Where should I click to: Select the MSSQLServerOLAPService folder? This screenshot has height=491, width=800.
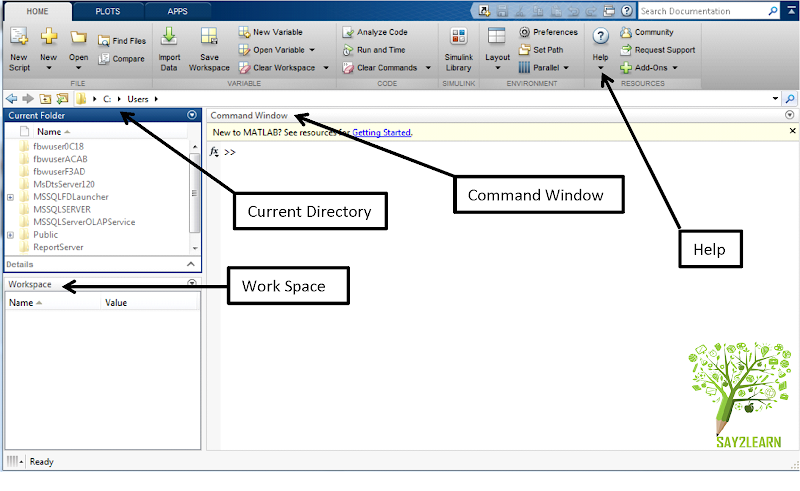click(x=84, y=222)
